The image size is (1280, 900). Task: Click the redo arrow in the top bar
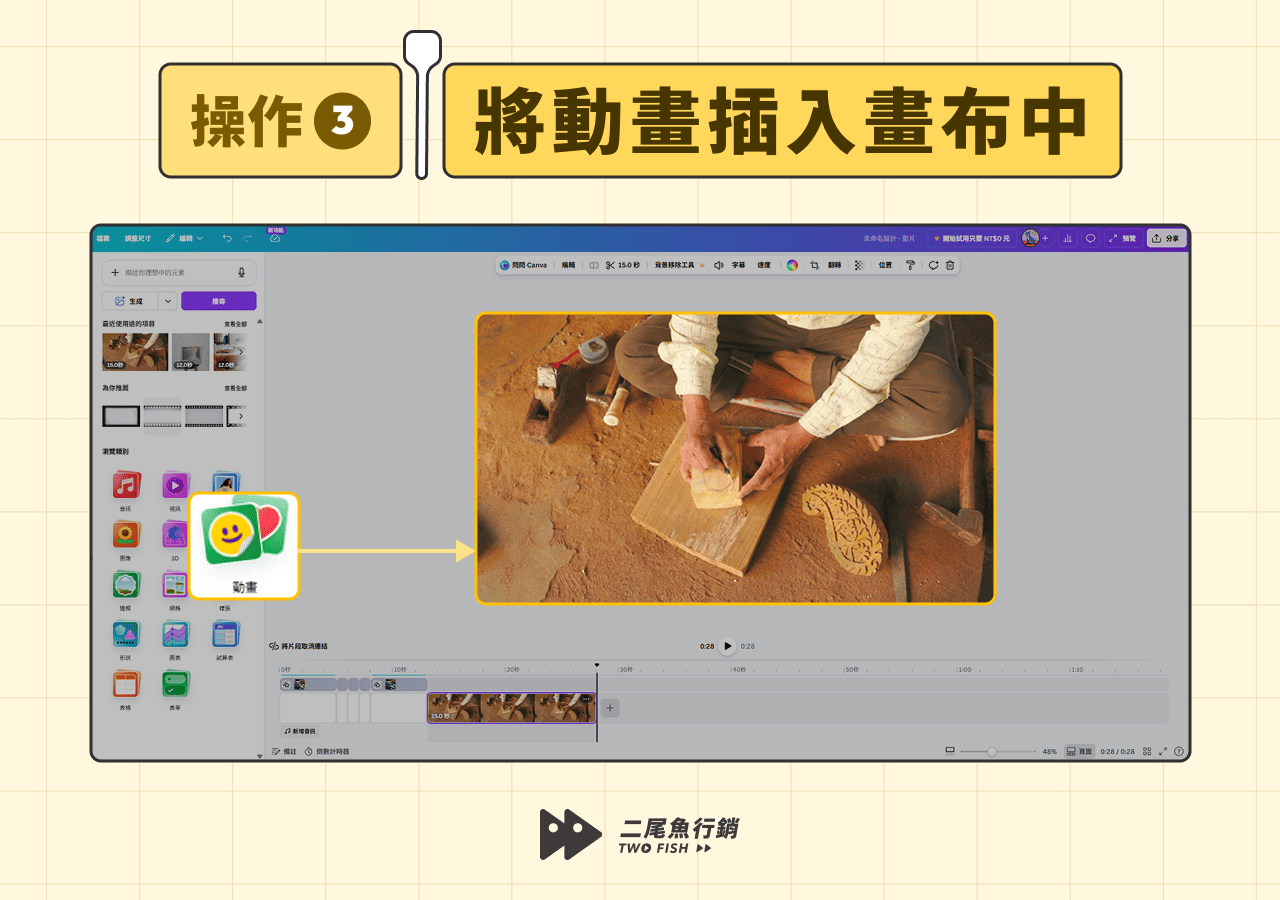click(x=247, y=238)
